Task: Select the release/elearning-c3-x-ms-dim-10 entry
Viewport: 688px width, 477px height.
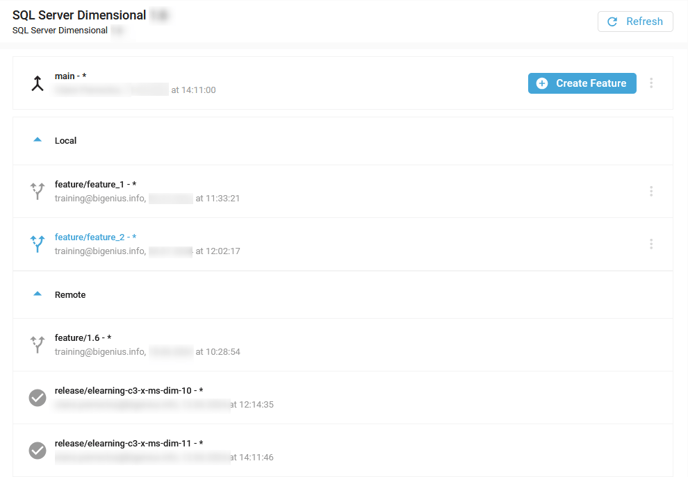Action: coord(343,398)
